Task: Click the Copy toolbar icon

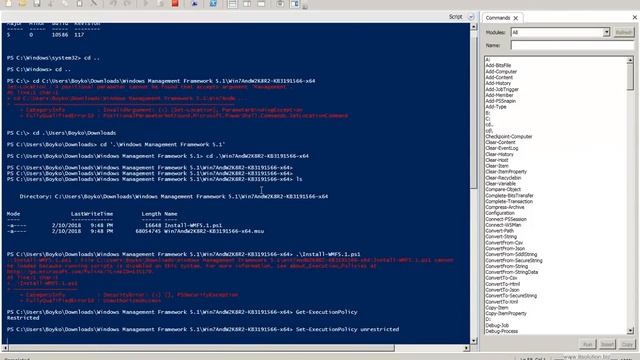Action: 65,3
